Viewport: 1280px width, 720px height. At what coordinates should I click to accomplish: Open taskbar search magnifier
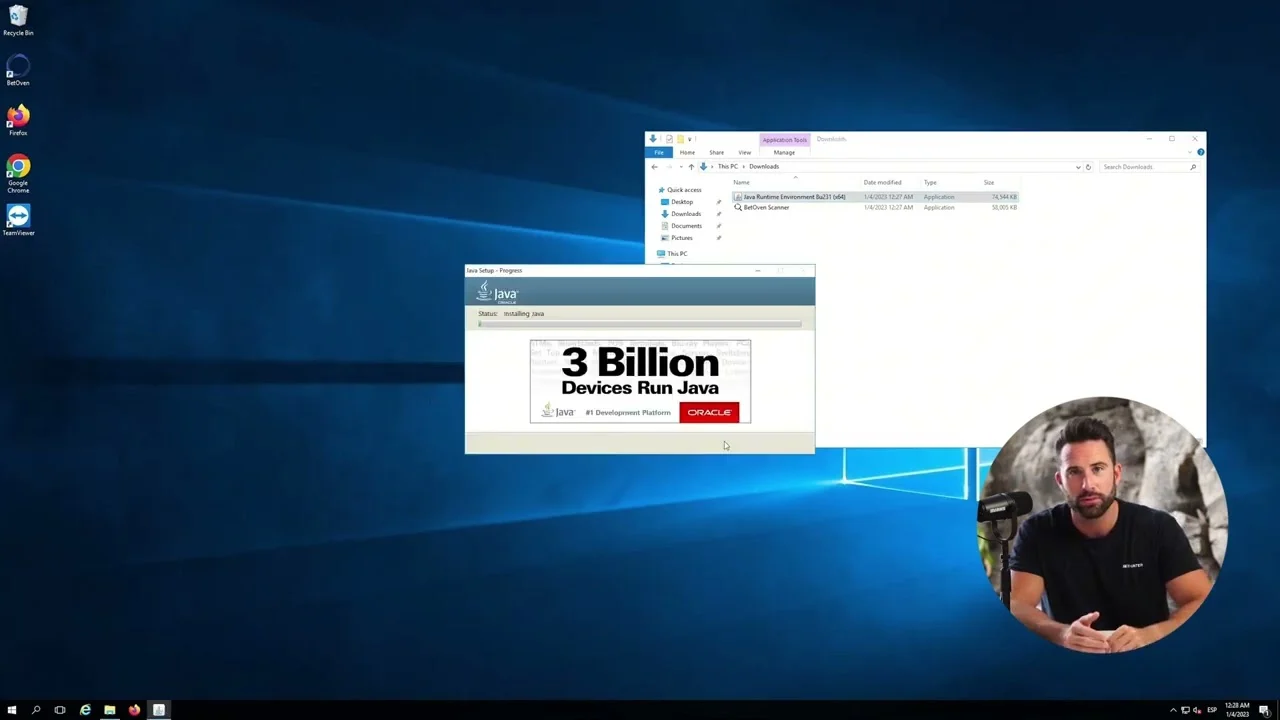(x=36, y=710)
